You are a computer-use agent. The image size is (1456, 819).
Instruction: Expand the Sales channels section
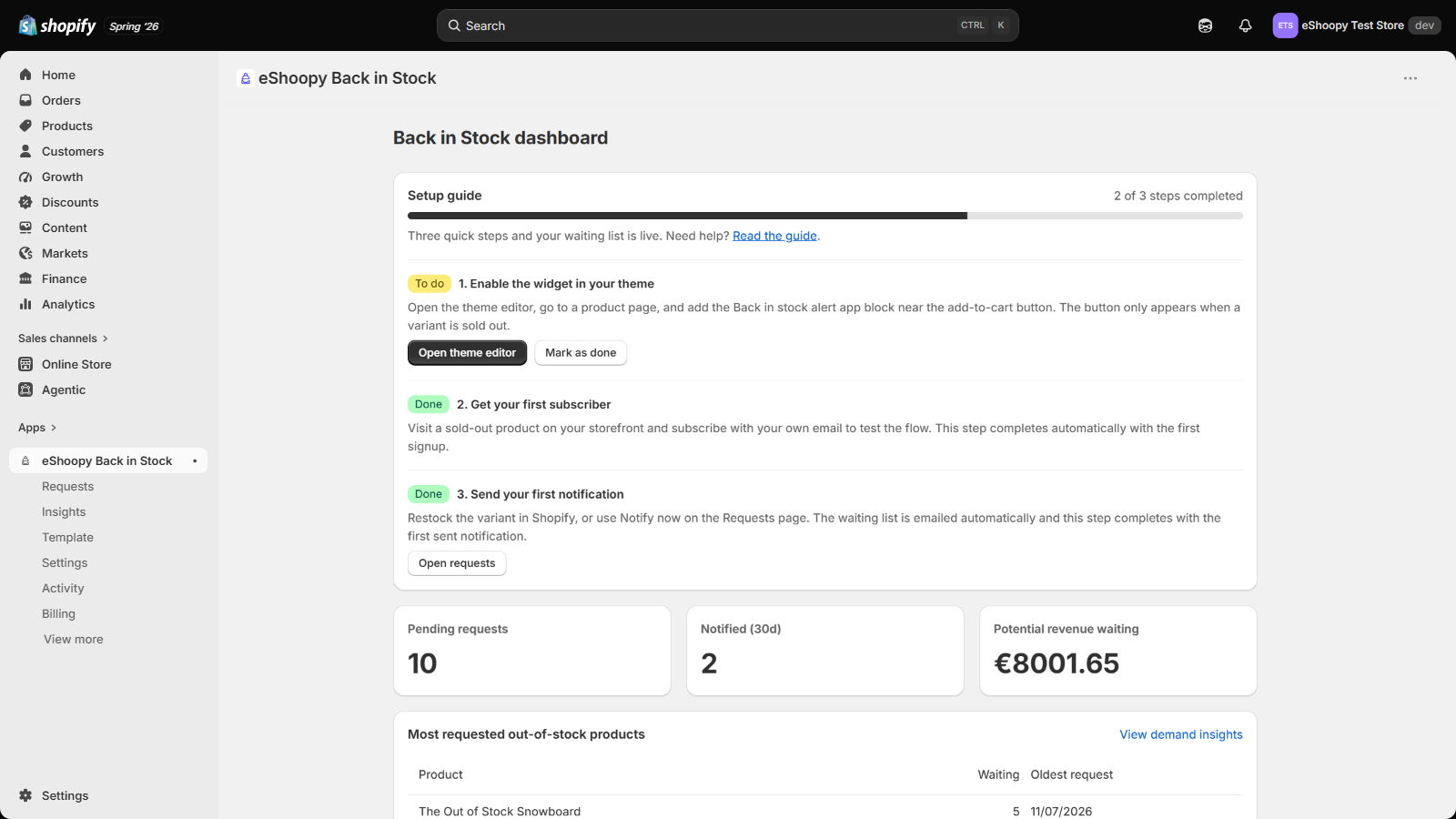click(63, 339)
